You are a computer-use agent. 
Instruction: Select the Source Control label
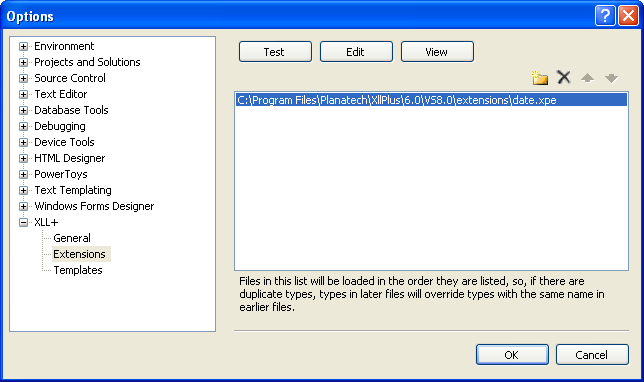70,78
